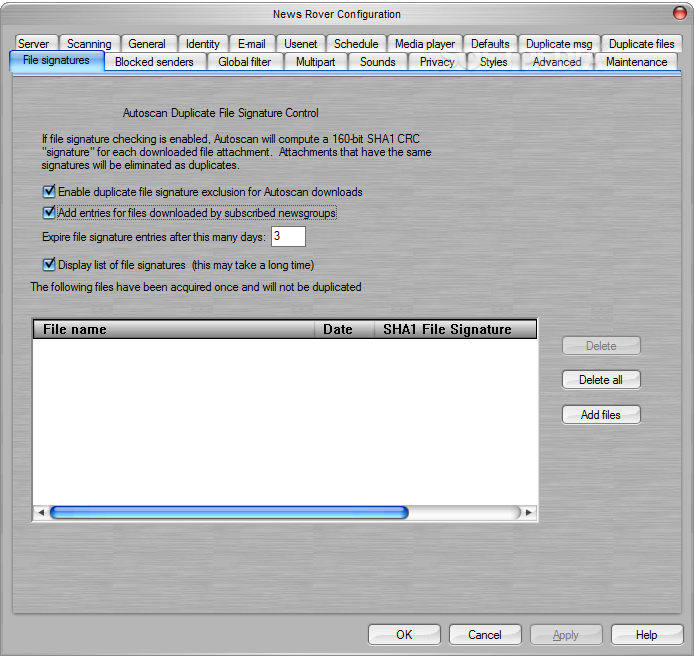Switch to the Sounds tab

(x=378, y=62)
